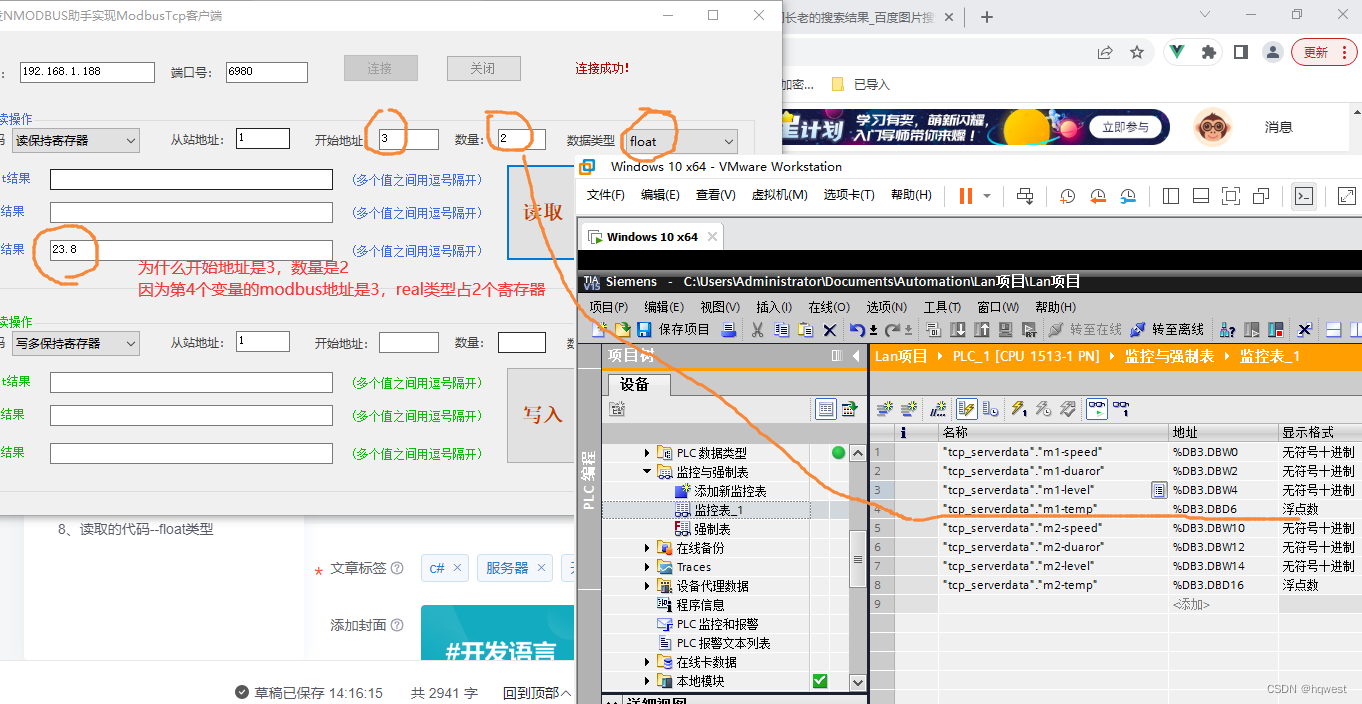Click the 关闭 button in Modbus helper
This screenshot has width=1362, height=704.
(x=483, y=68)
